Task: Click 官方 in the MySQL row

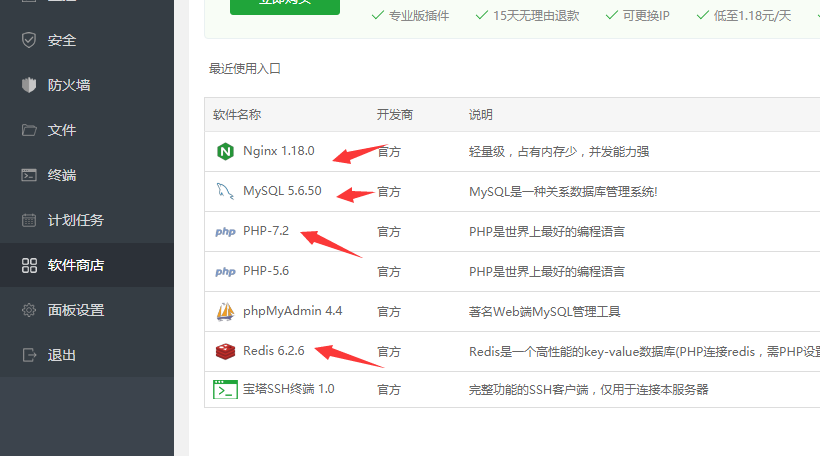Action: pos(389,192)
